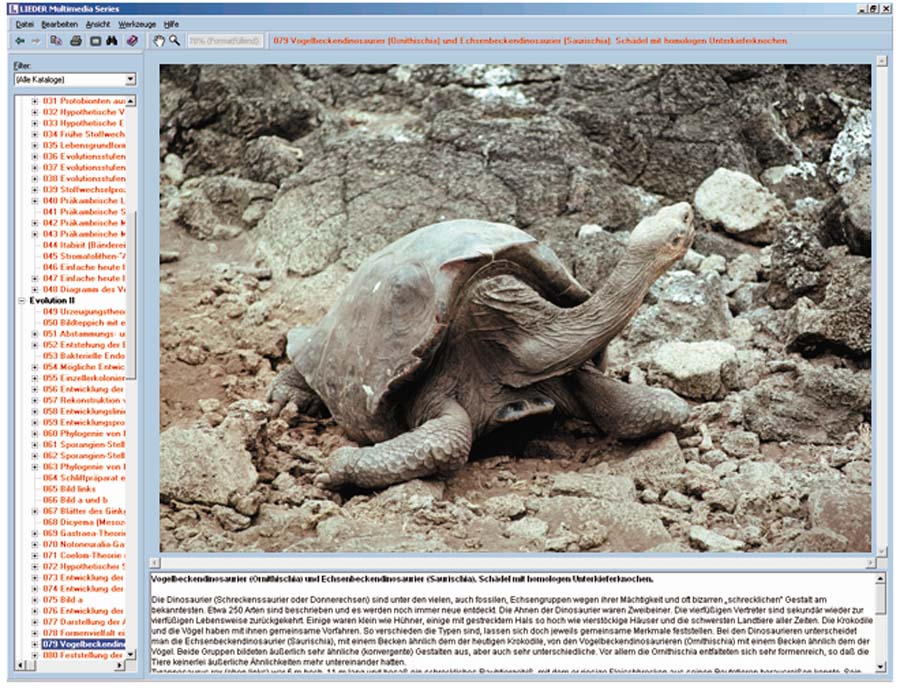Viewport: 900px width, 693px height.
Task: Click the fullscreen view icon
Action: [94, 41]
